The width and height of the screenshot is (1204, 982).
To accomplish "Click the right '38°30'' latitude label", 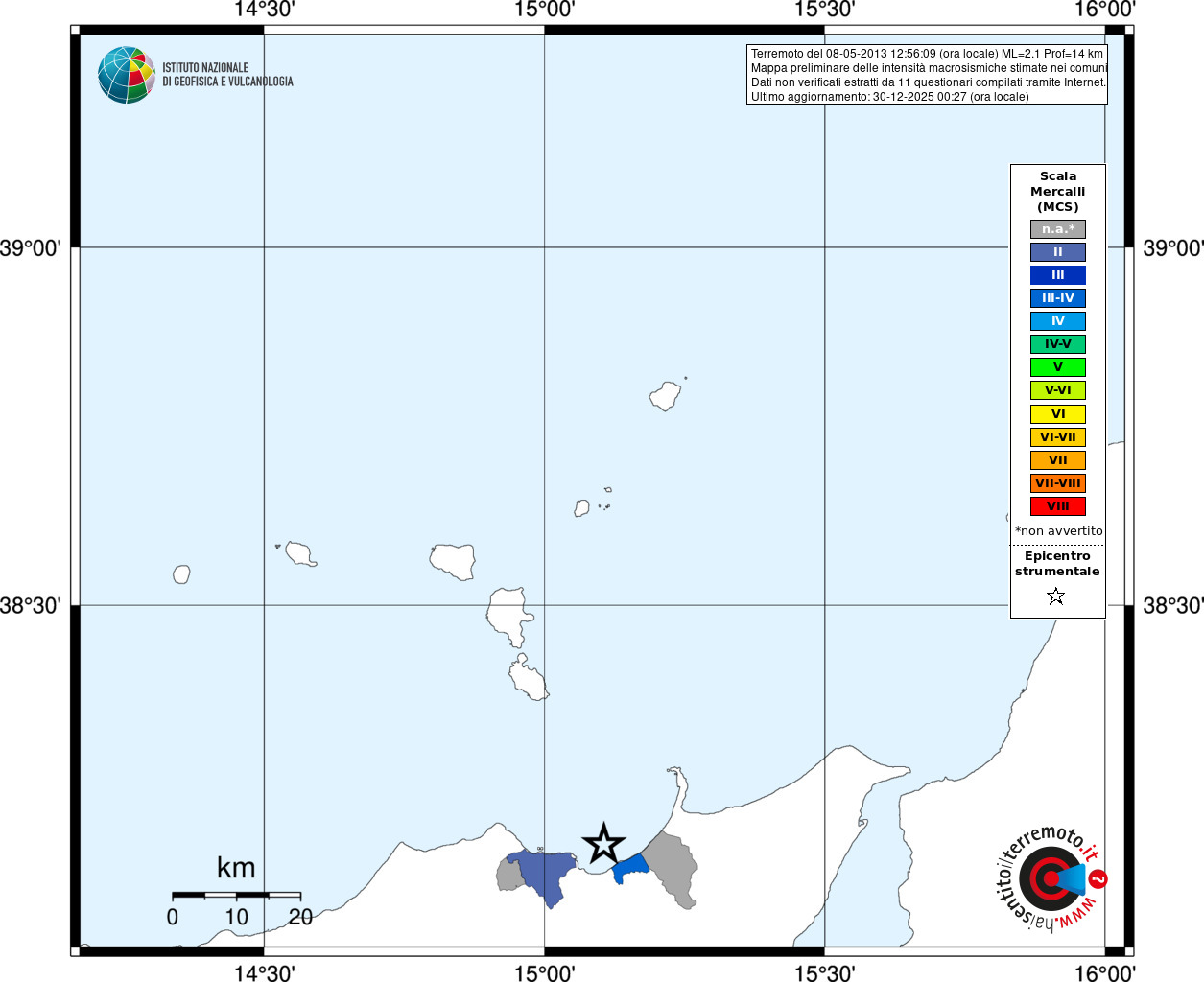I will pyautogui.click(x=1172, y=605).
